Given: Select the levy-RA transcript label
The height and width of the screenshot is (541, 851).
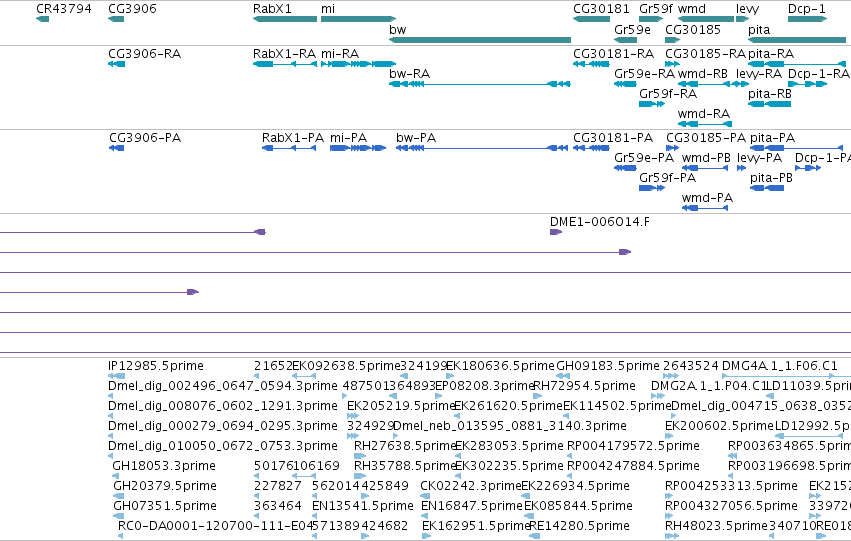Looking at the screenshot, I should 759,74.
